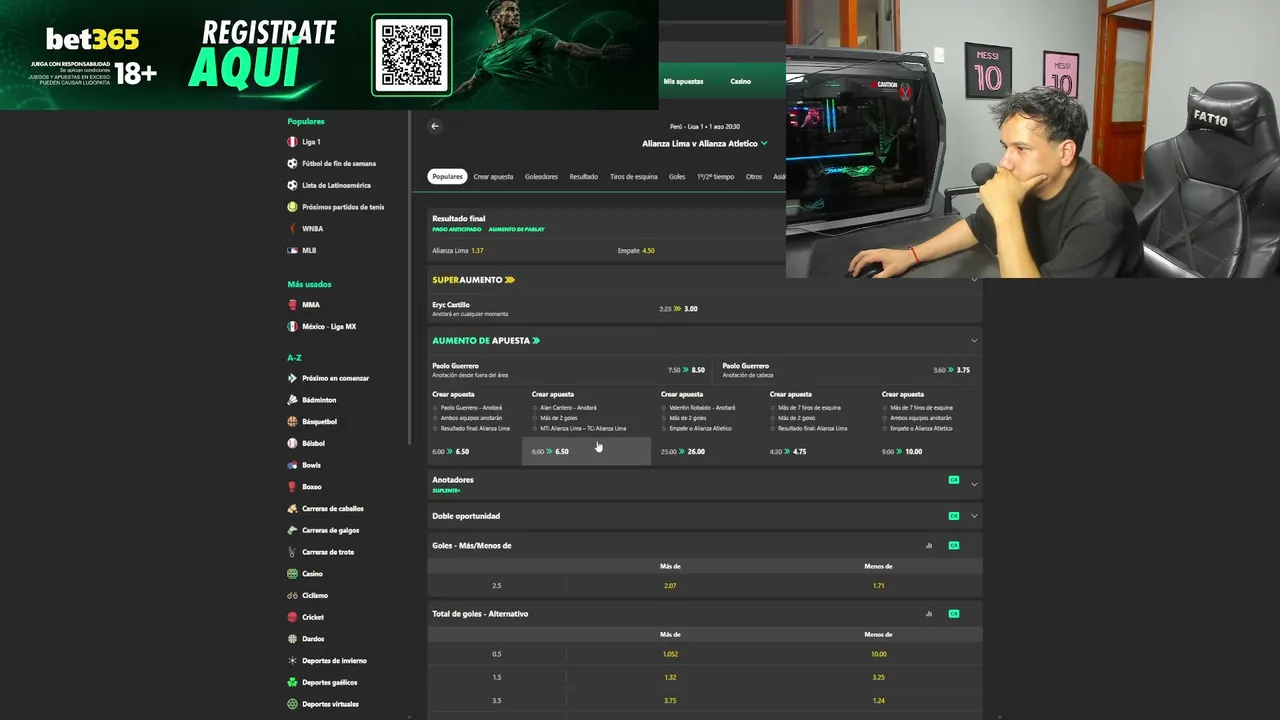
Task: Click the Casino icon in the sidebar
Action: click(x=292, y=574)
